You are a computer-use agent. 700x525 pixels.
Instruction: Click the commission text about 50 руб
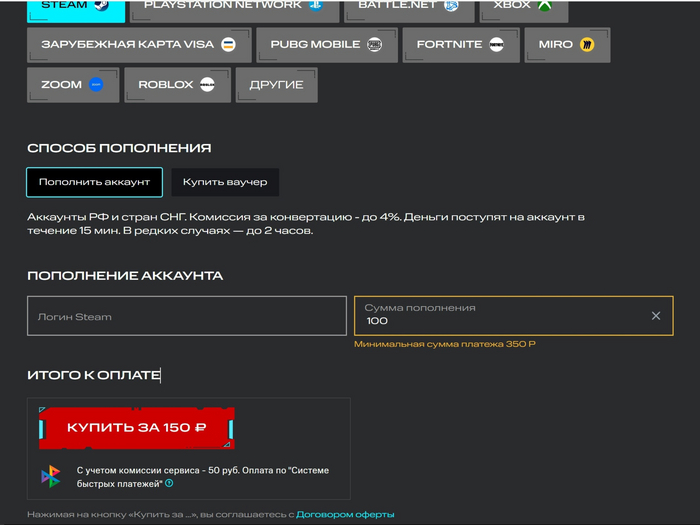pos(203,477)
